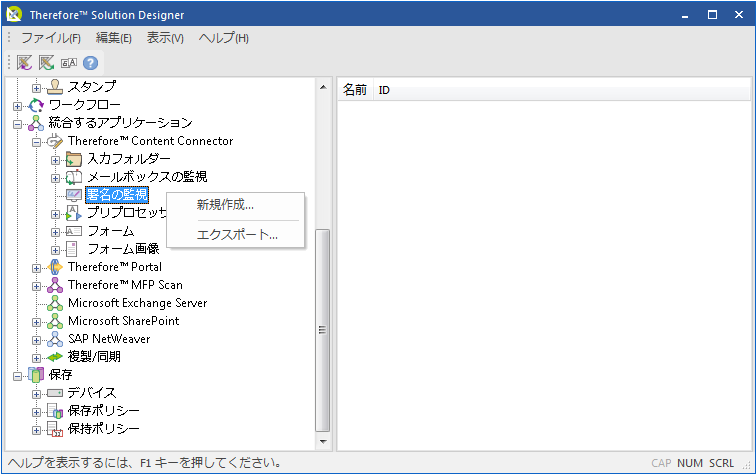756x474 pixels.
Task: Expand the 複製/同期 node
Action: [x=36, y=358]
